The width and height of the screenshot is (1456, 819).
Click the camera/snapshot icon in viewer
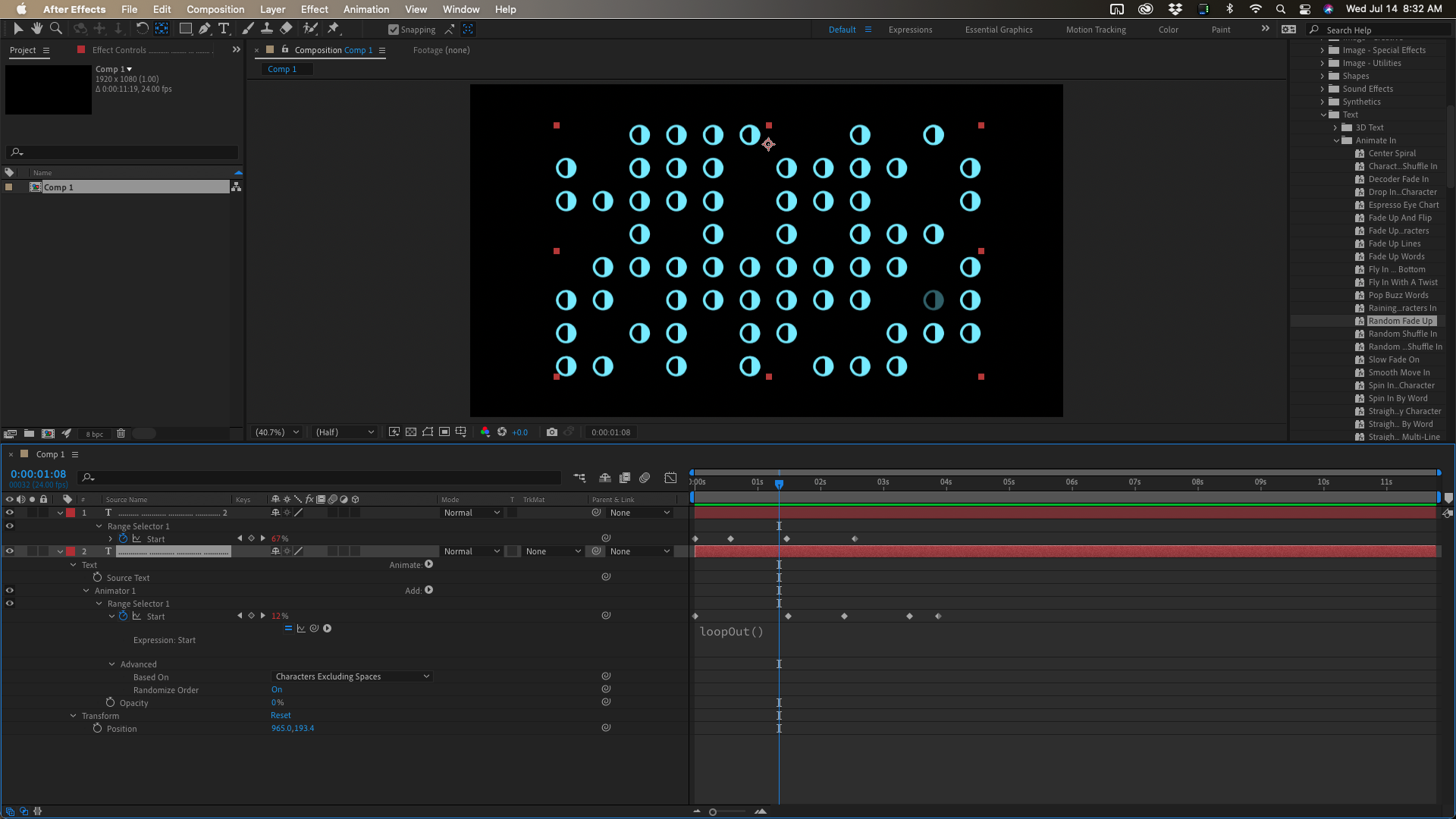tap(551, 431)
